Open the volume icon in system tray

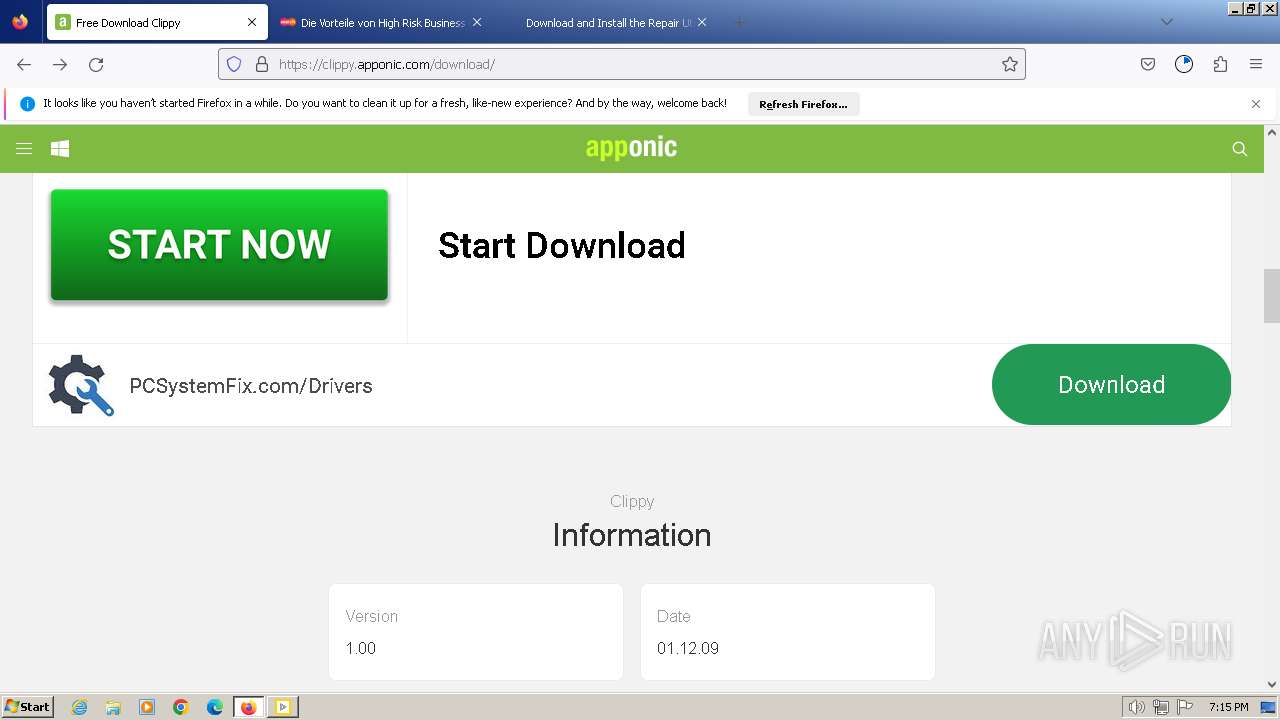[x=1136, y=707]
